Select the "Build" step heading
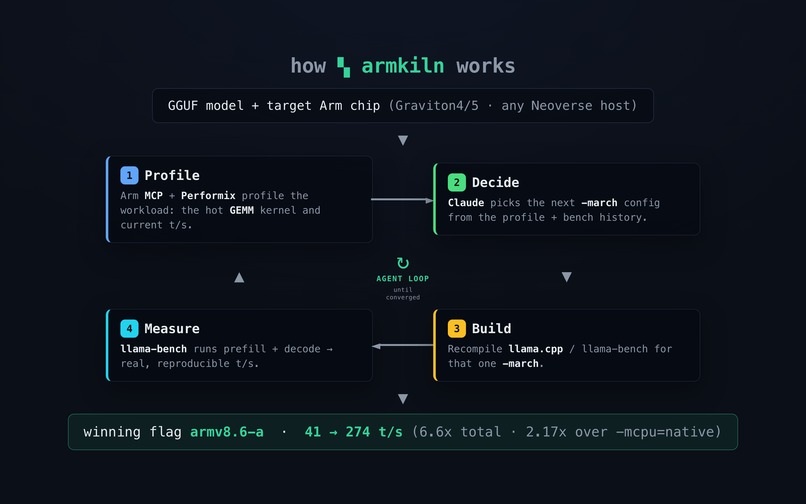The height and width of the screenshot is (504, 806). point(491,329)
